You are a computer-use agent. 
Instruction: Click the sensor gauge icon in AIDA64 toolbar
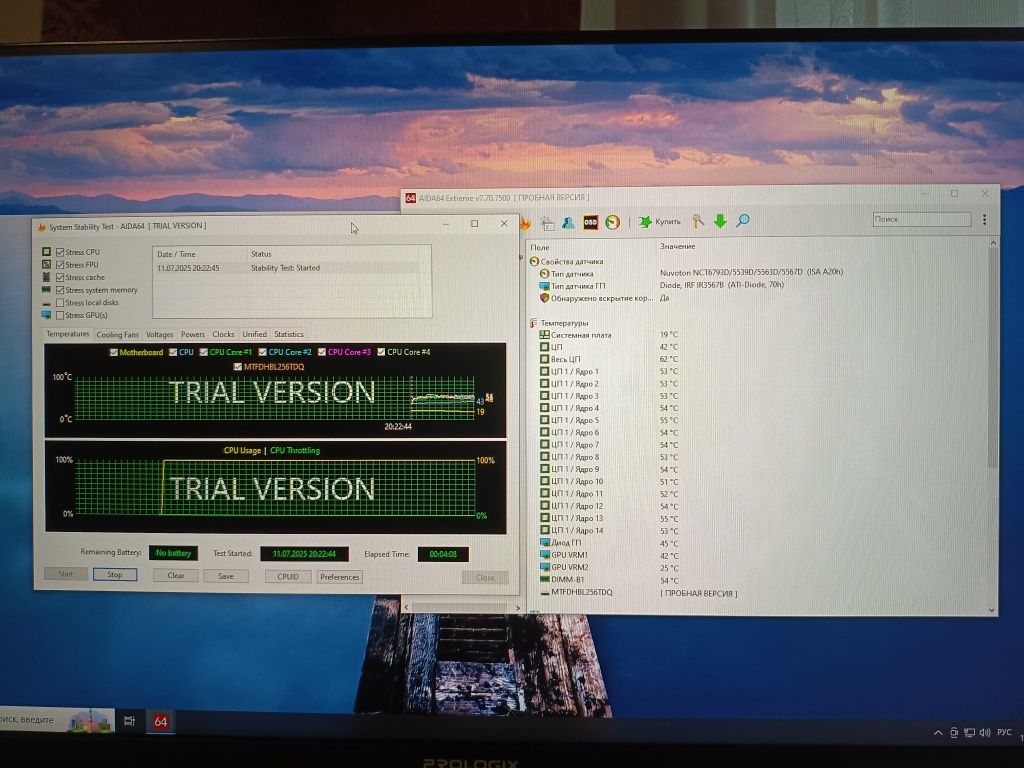pyautogui.click(x=612, y=222)
